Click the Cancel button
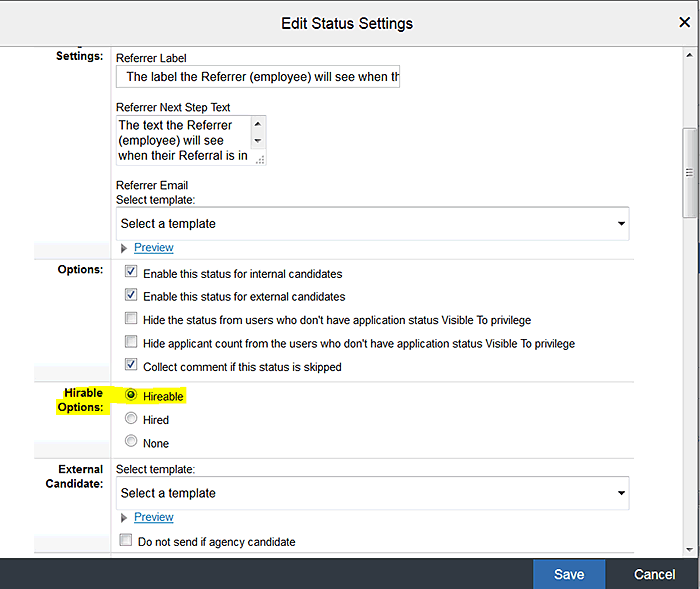 click(x=654, y=574)
